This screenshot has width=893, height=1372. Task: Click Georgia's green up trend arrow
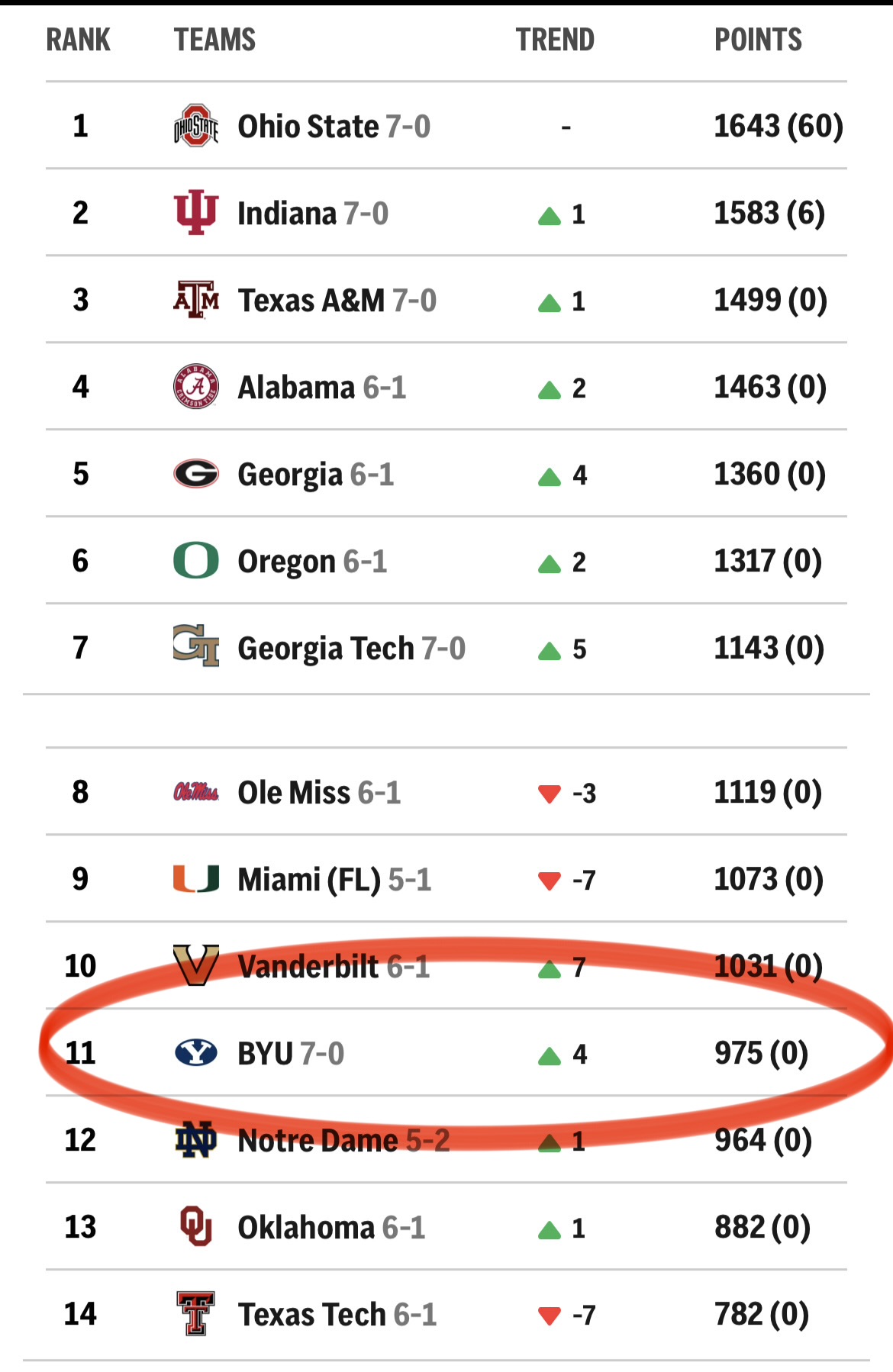550,478
